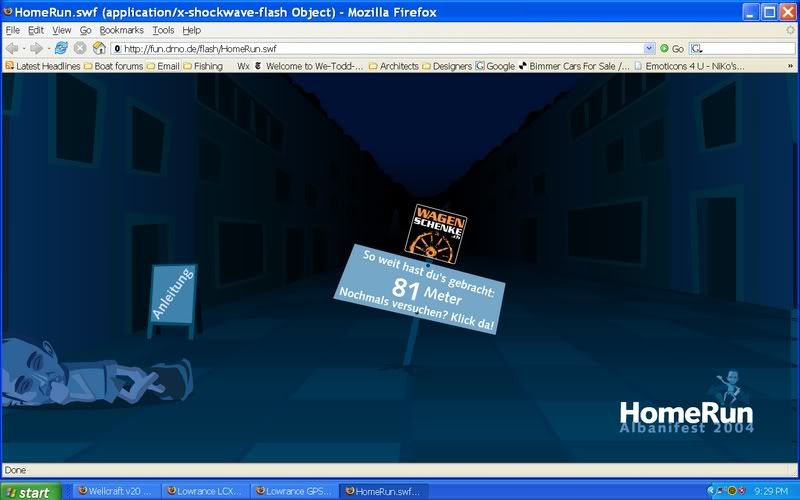Expand hidden system tray icons arrow
800x500 pixels.
pos(711,491)
